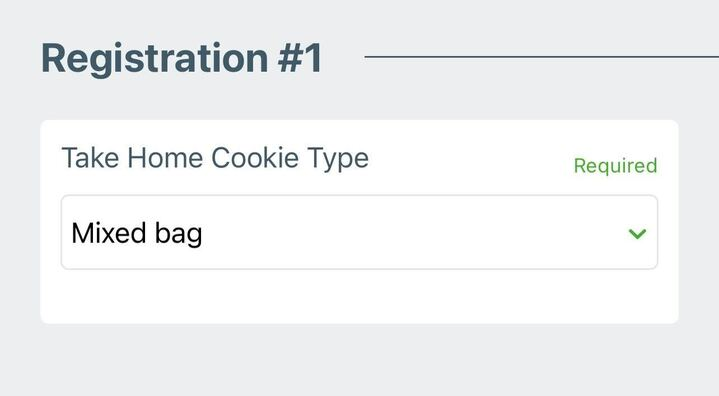Click the line beside the Registration #1 heading

(x=542, y=57)
